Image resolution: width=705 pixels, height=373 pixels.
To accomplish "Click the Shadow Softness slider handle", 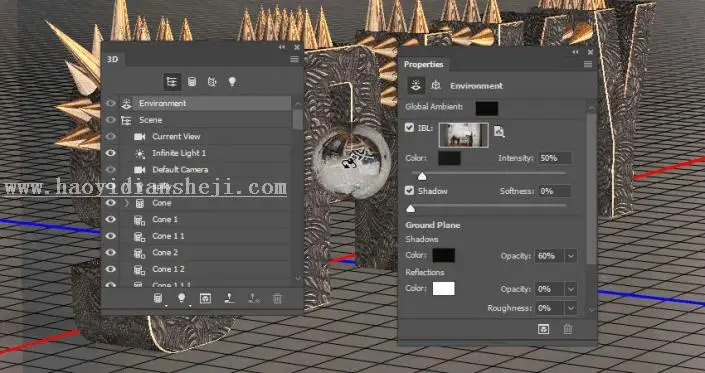I will (411, 209).
